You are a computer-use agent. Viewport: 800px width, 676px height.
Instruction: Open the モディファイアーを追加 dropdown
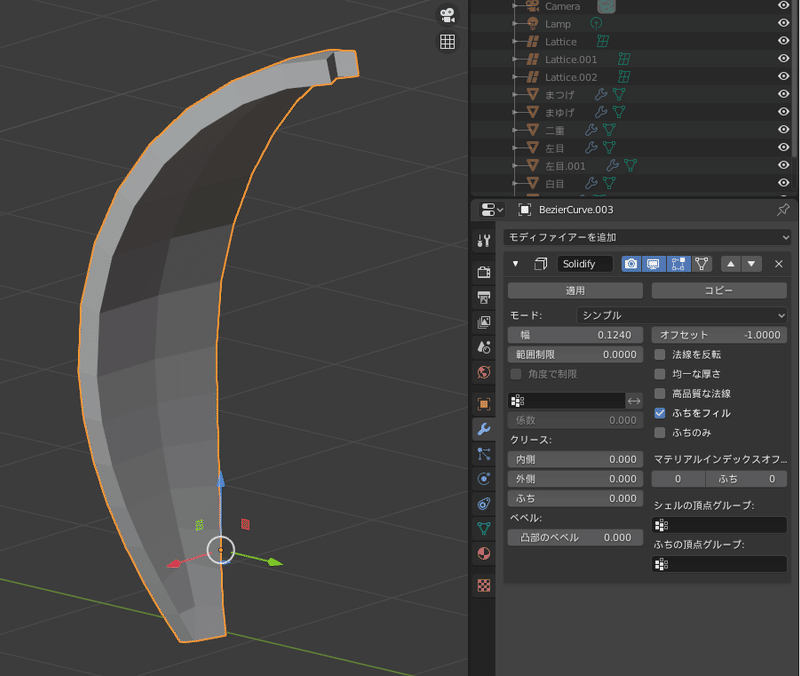[x=647, y=237]
